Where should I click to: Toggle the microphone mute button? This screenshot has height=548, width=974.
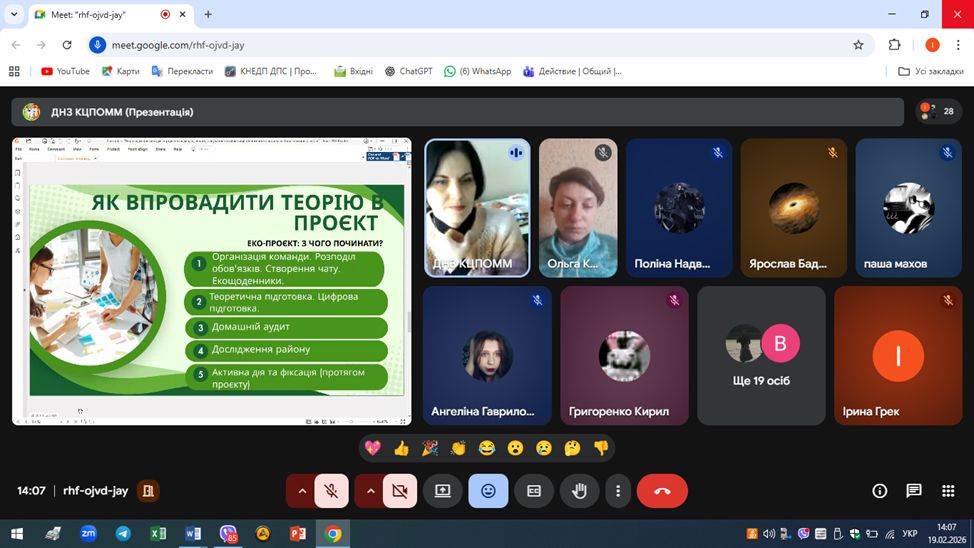point(331,491)
